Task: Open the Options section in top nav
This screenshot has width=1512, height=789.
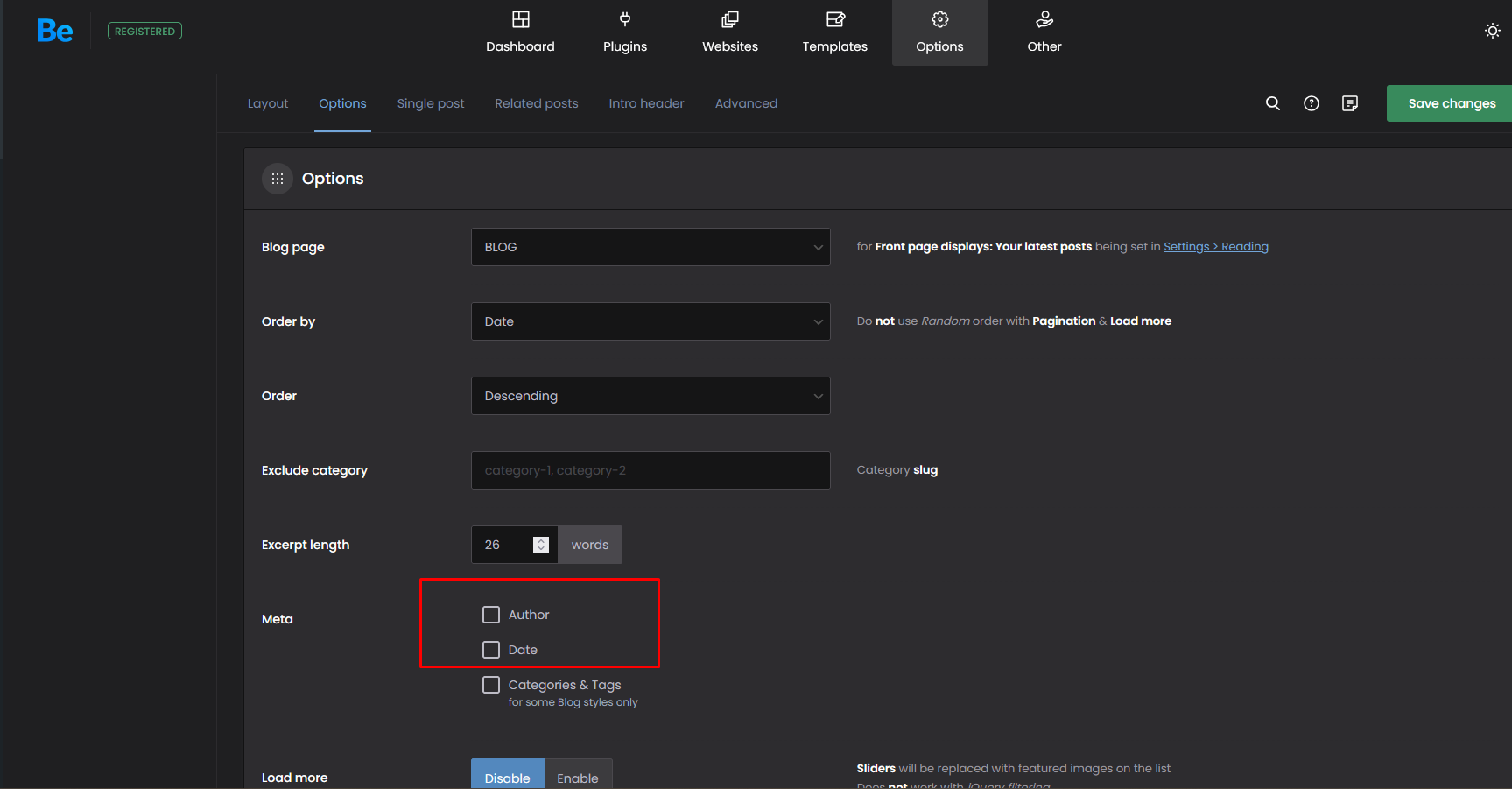Action: (x=940, y=32)
